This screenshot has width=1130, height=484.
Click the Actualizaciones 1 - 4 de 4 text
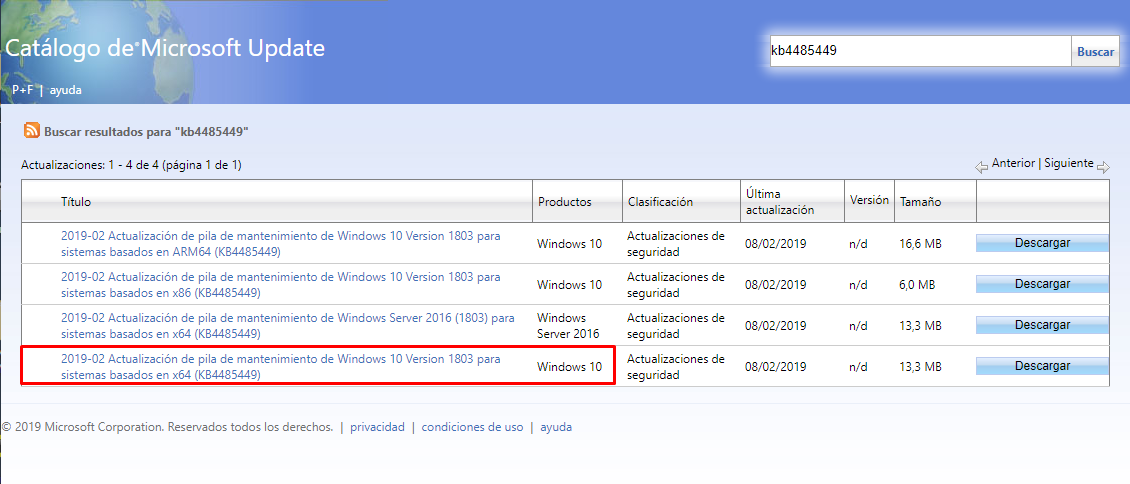tap(131, 165)
